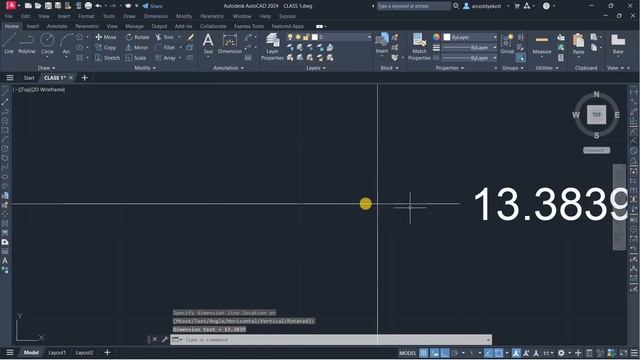Click the Group tool
The height and width of the screenshot is (360, 640).
pos(507,44)
